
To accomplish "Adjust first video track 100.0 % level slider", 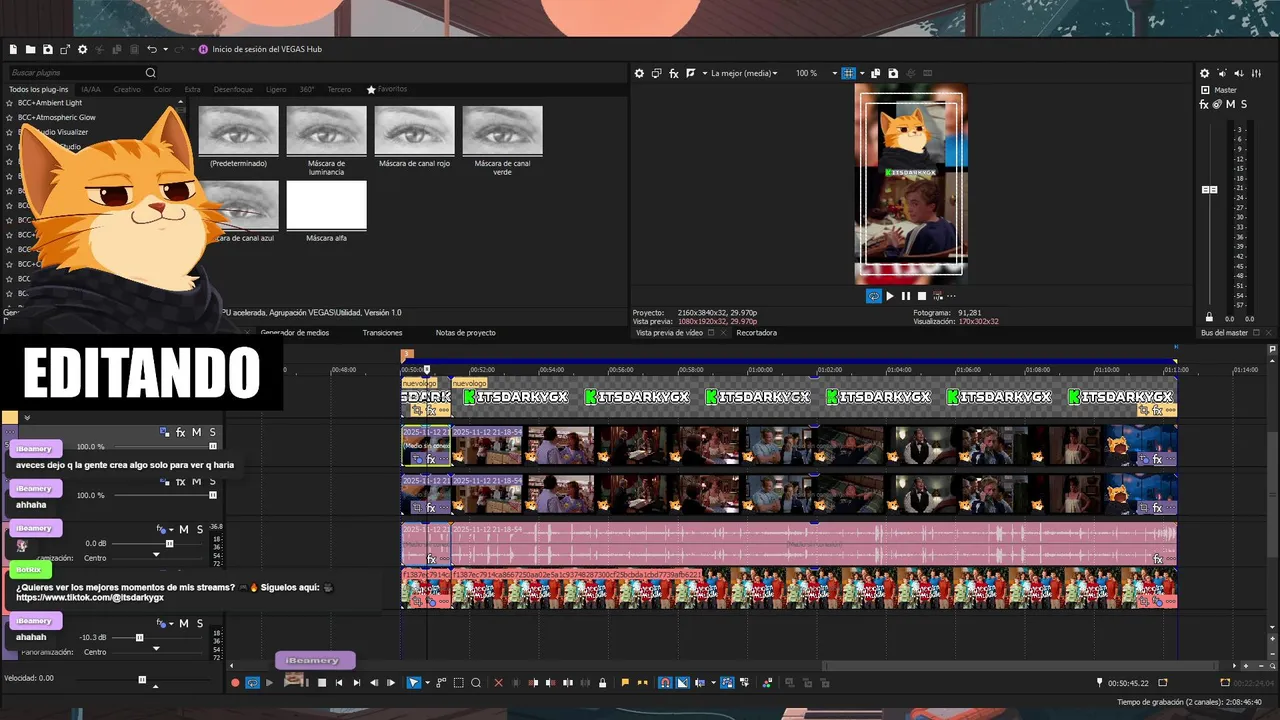I will point(212,446).
